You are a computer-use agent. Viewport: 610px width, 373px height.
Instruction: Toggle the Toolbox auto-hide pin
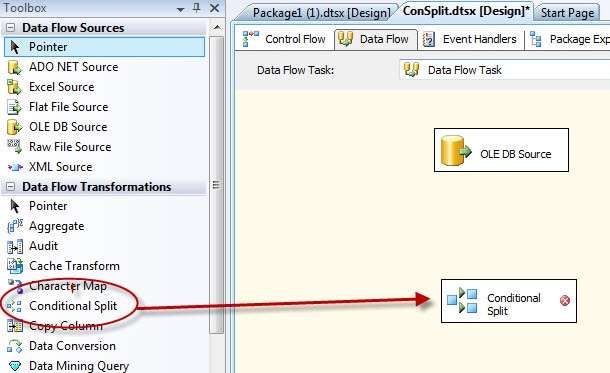[x=196, y=8]
